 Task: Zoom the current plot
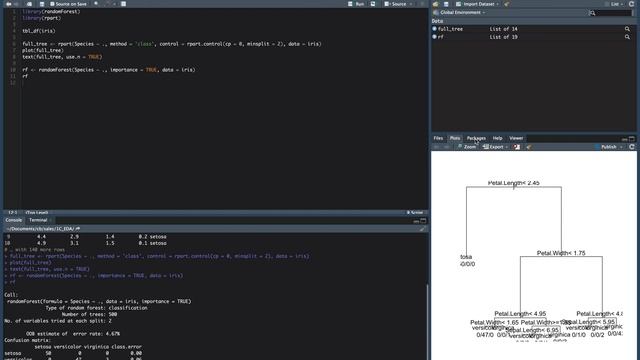click(467, 147)
